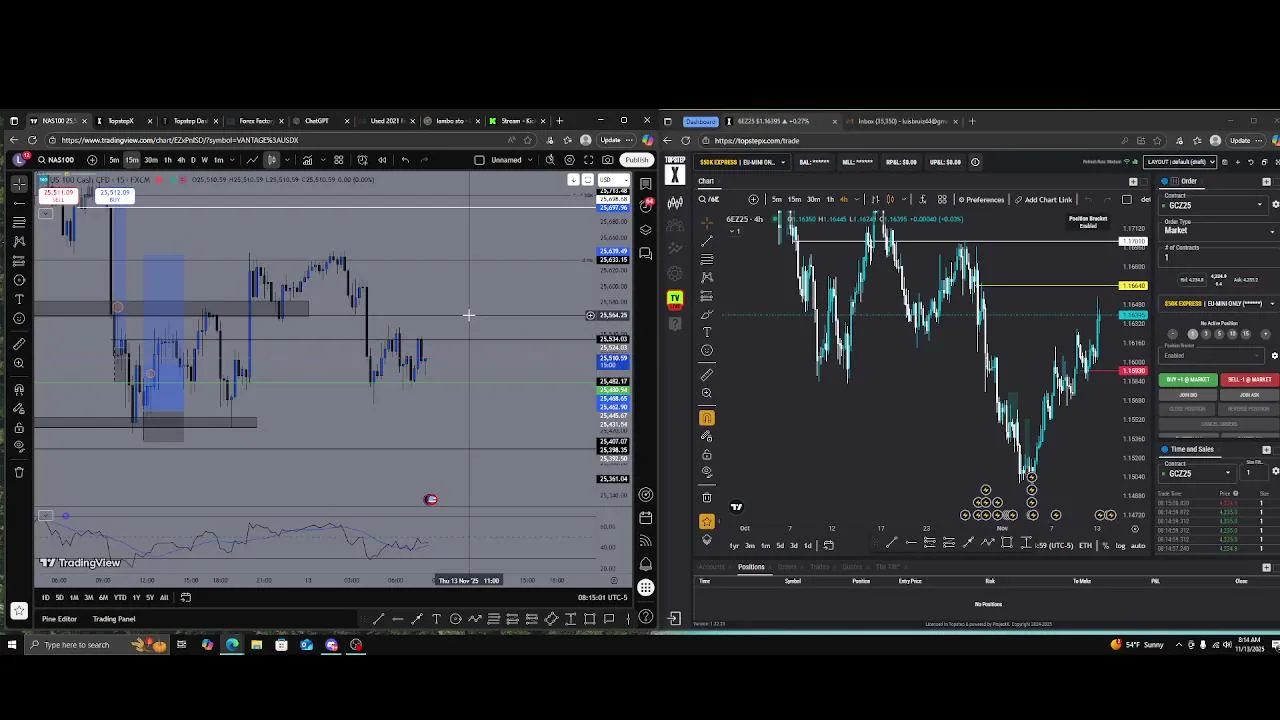This screenshot has height=720, width=1280.
Task: Open the Positions tab in TopstepX bottom panel
Action: (x=751, y=567)
